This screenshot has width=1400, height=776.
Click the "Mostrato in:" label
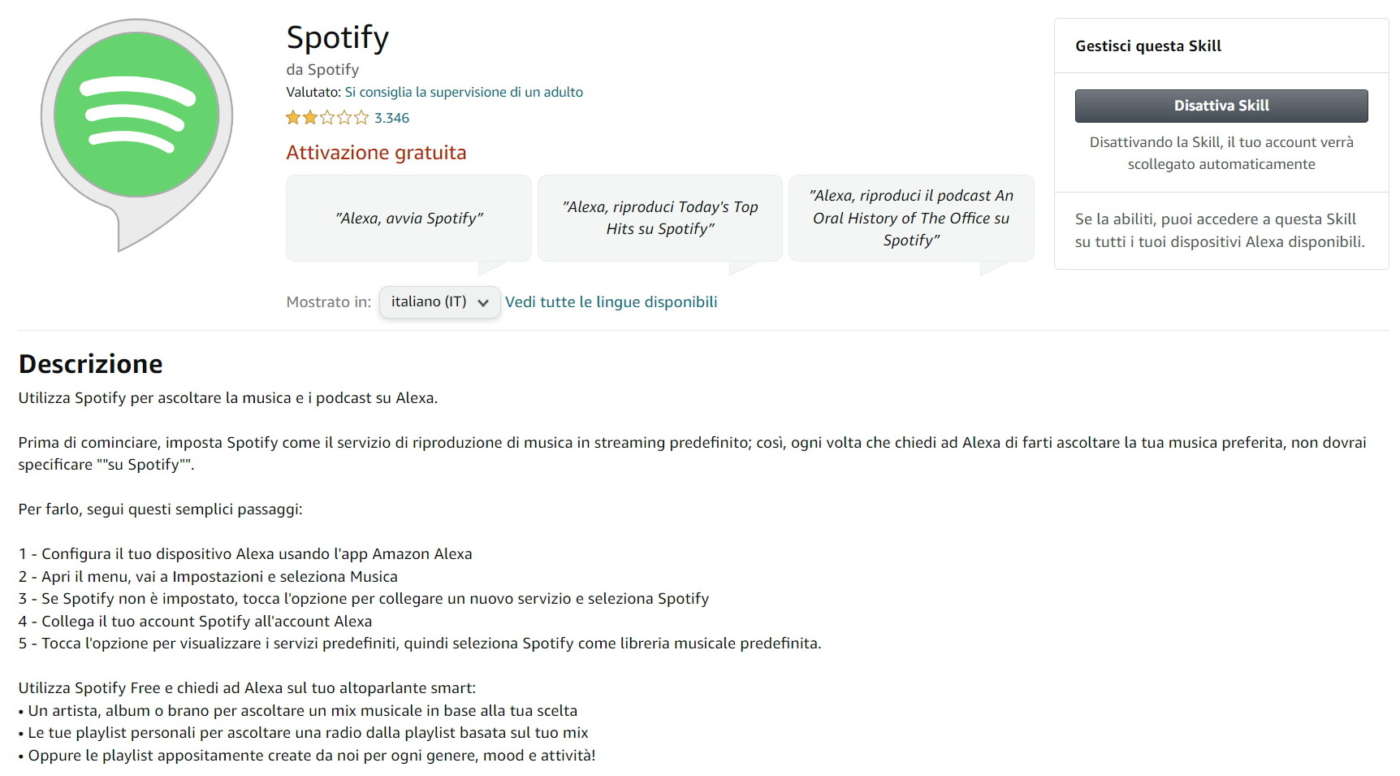[328, 302]
